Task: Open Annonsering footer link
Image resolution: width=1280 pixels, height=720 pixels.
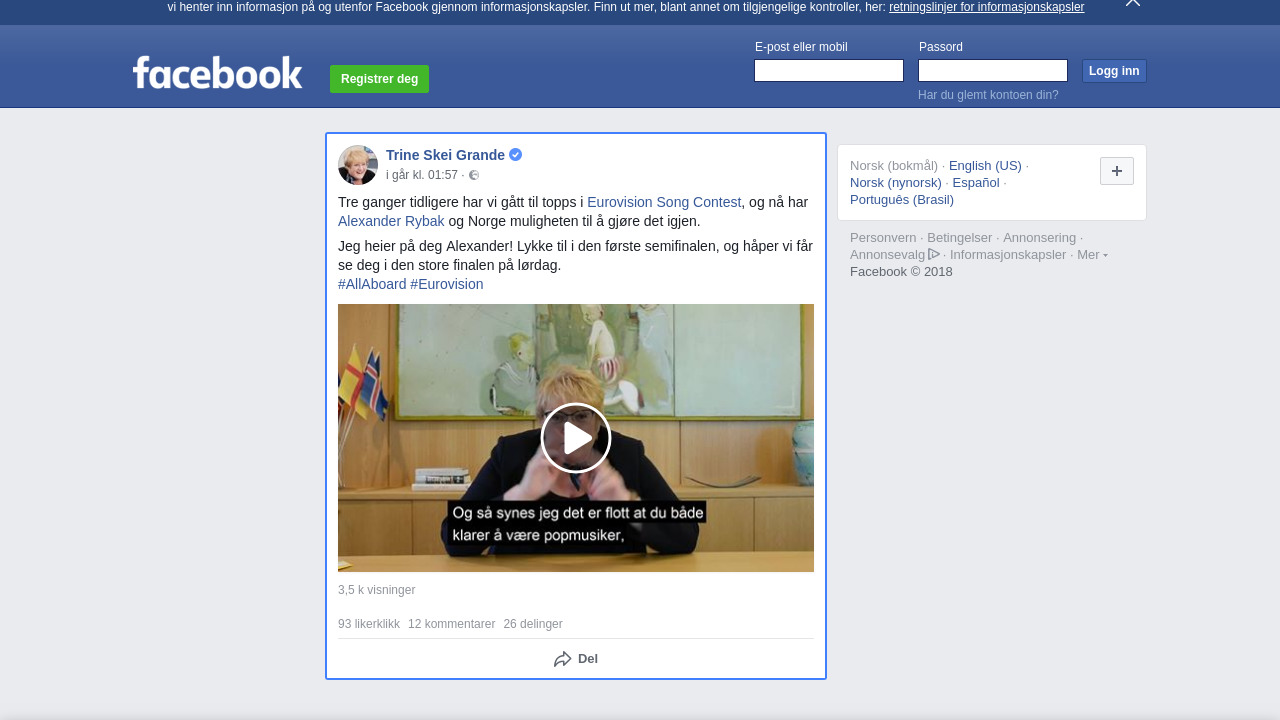Action: [x=1040, y=238]
